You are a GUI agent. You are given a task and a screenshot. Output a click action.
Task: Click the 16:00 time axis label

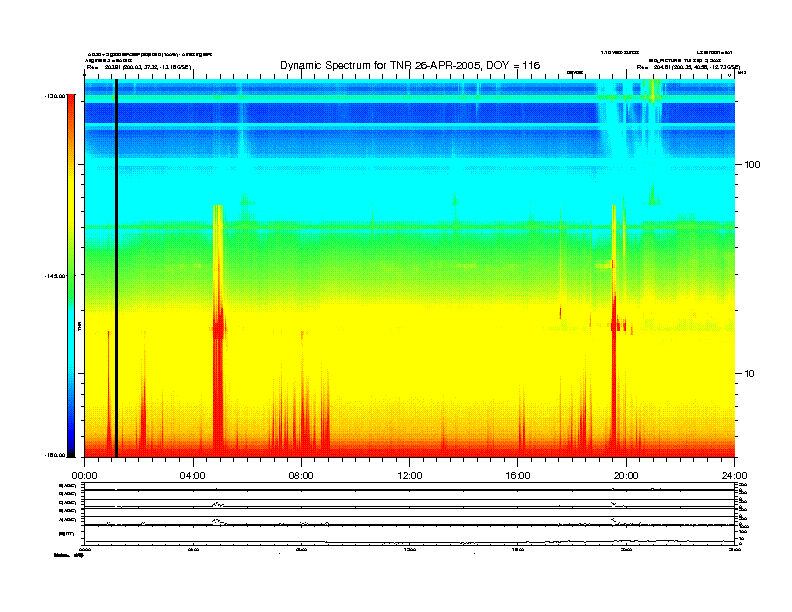coord(518,476)
